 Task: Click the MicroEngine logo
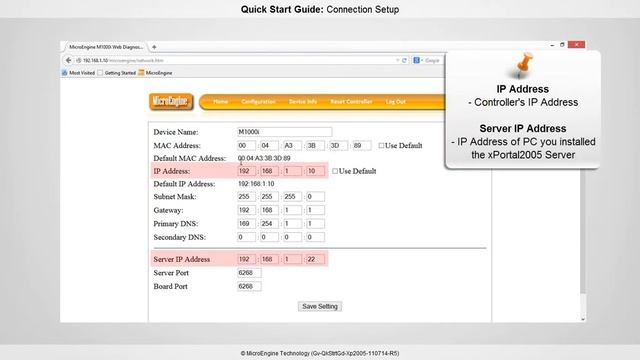pyautogui.click(x=171, y=102)
